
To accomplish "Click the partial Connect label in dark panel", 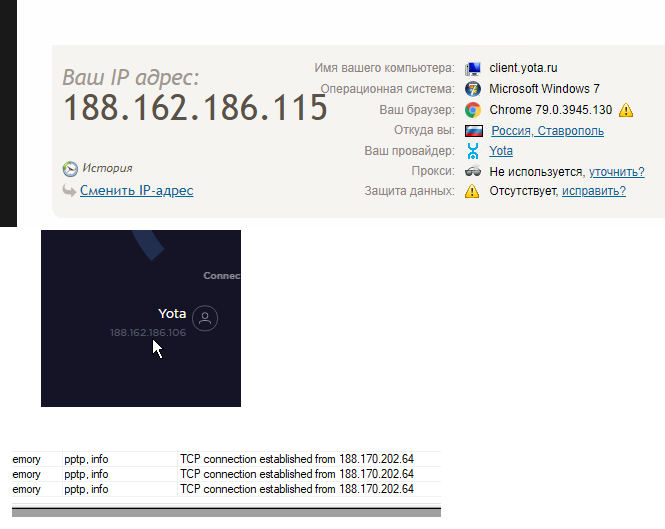I will click(x=222, y=276).
